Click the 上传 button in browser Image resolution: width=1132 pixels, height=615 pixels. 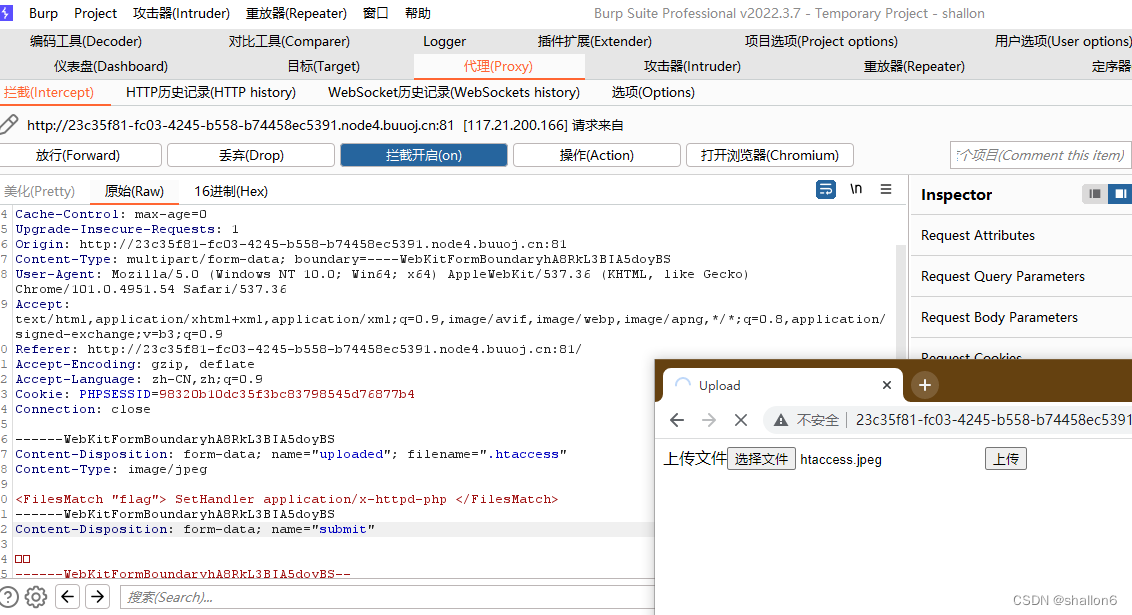coord(1006,459)
